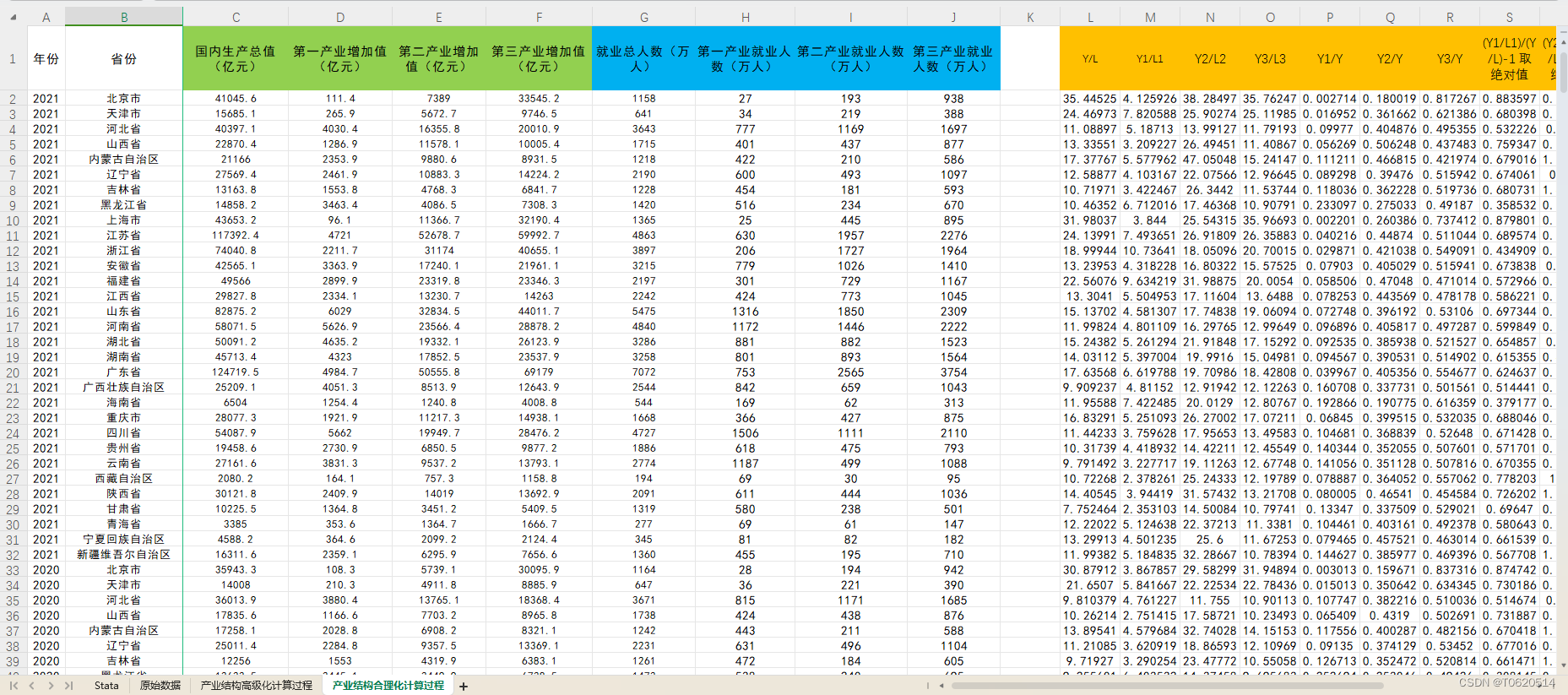Click the GDP value 35943.3
1568x695 pixels.
point(236,570)
